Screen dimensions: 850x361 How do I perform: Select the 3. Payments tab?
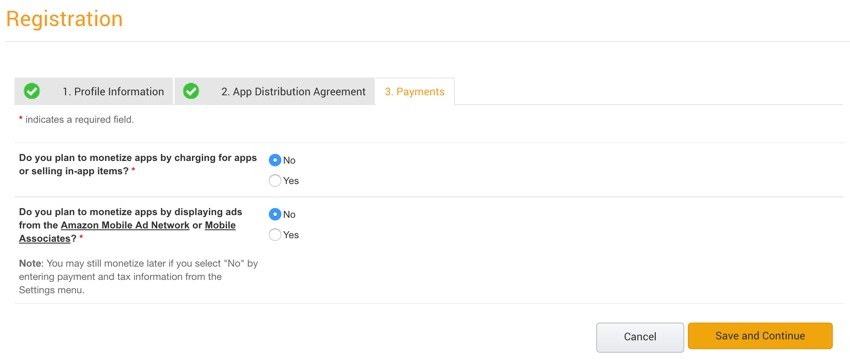(415, 92)
